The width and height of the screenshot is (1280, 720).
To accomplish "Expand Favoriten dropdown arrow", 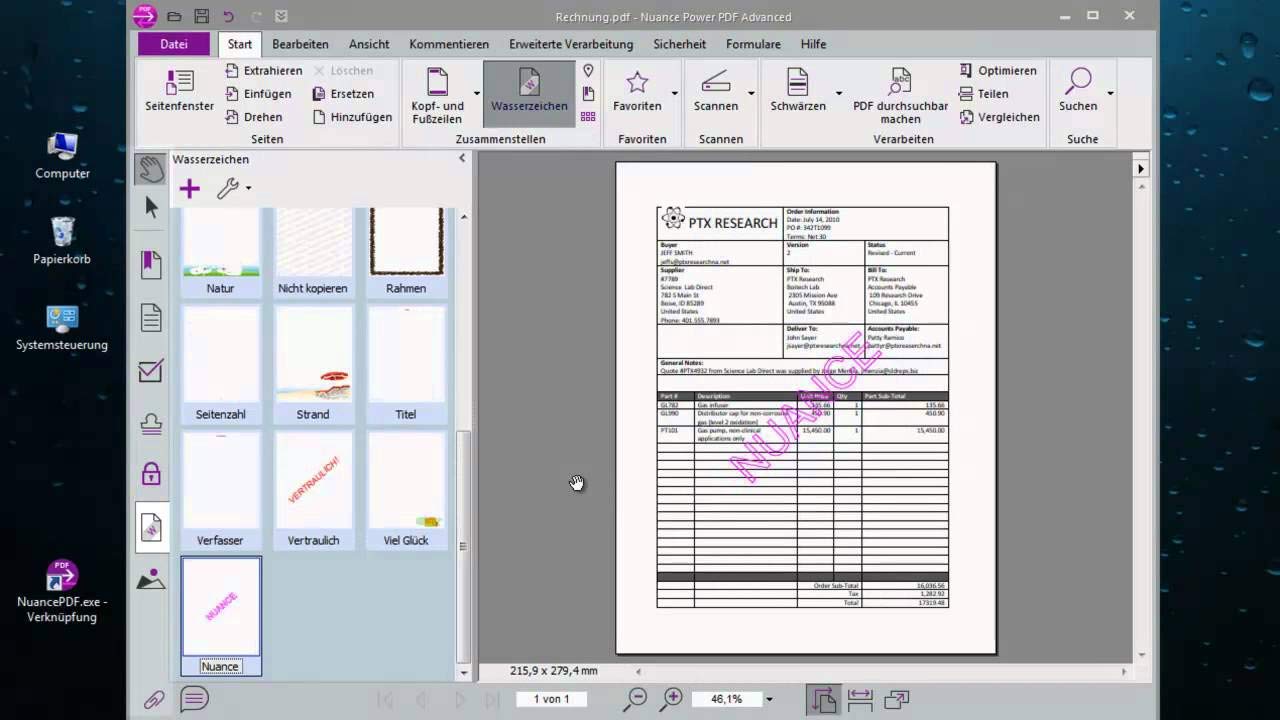I will [675, 94].
